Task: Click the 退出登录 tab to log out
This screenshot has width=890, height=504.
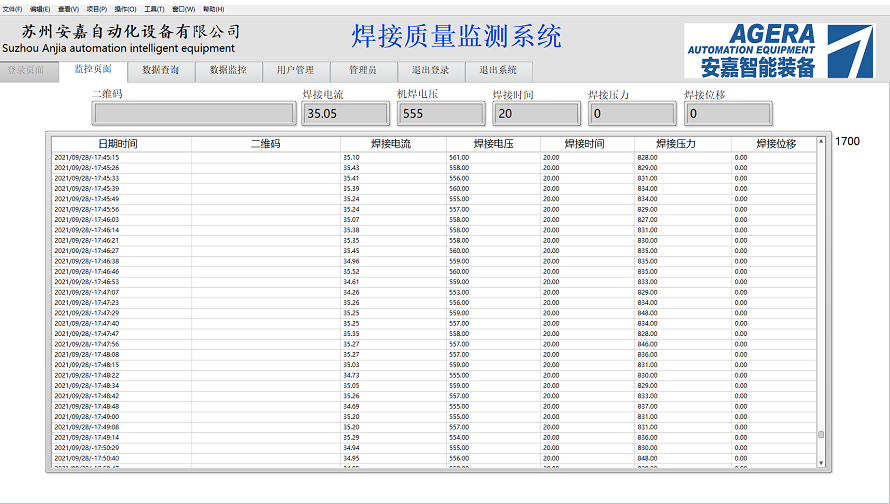Action: click(430, 71)
